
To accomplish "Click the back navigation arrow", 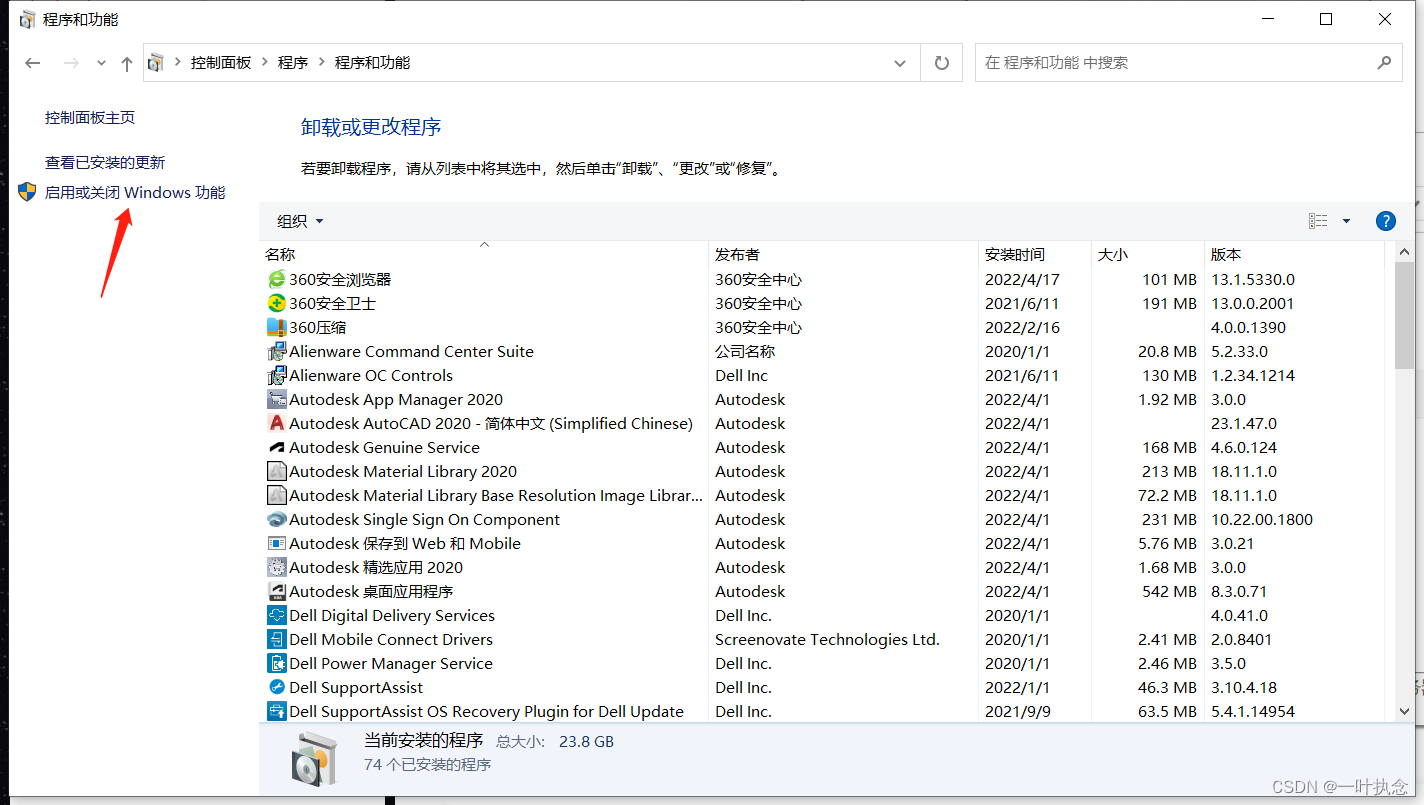I will pyautogui.click(x=33, y=63).
